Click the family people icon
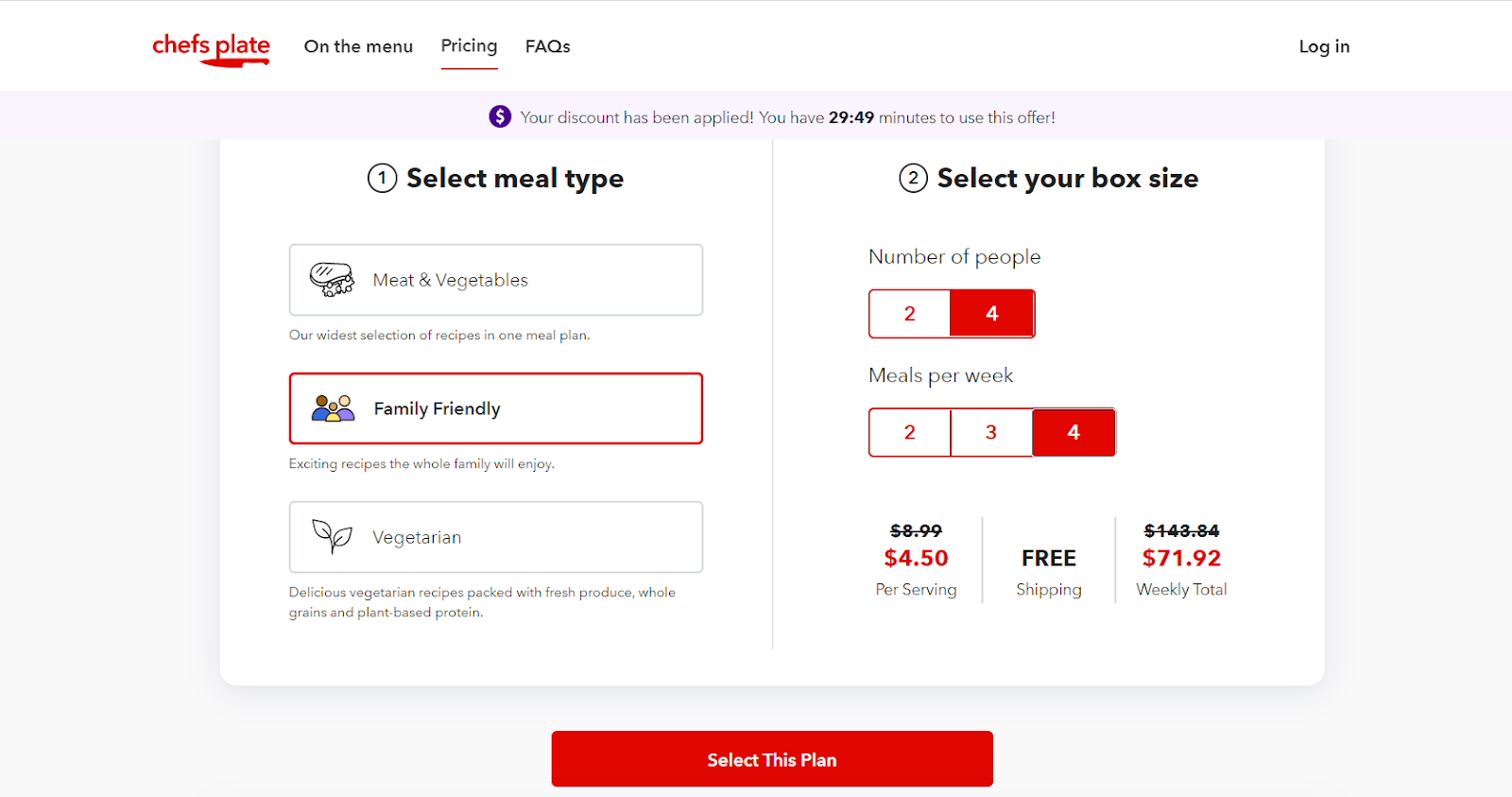The height and width of the screenshot is (797, 1512). click(333, 408)
